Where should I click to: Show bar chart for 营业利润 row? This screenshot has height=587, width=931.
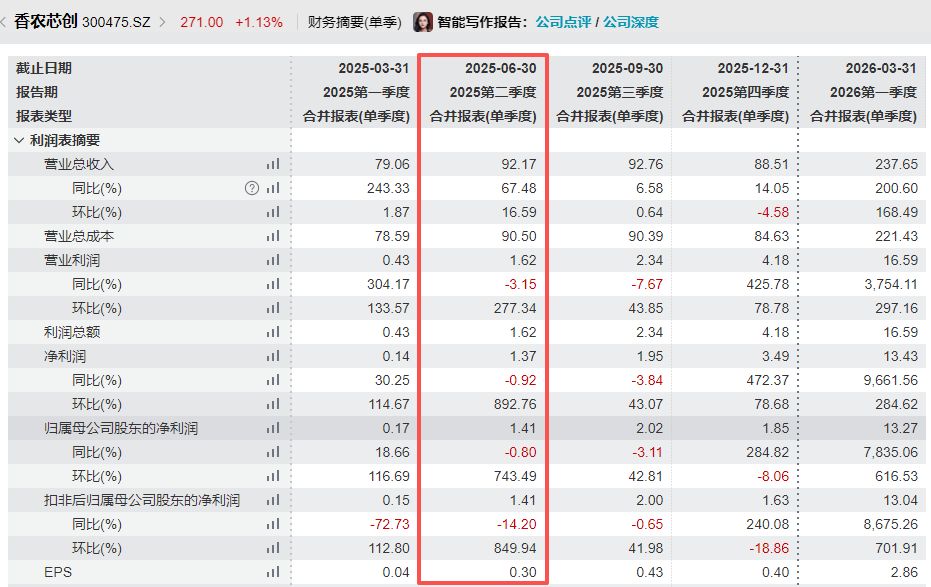pos(273,260)
